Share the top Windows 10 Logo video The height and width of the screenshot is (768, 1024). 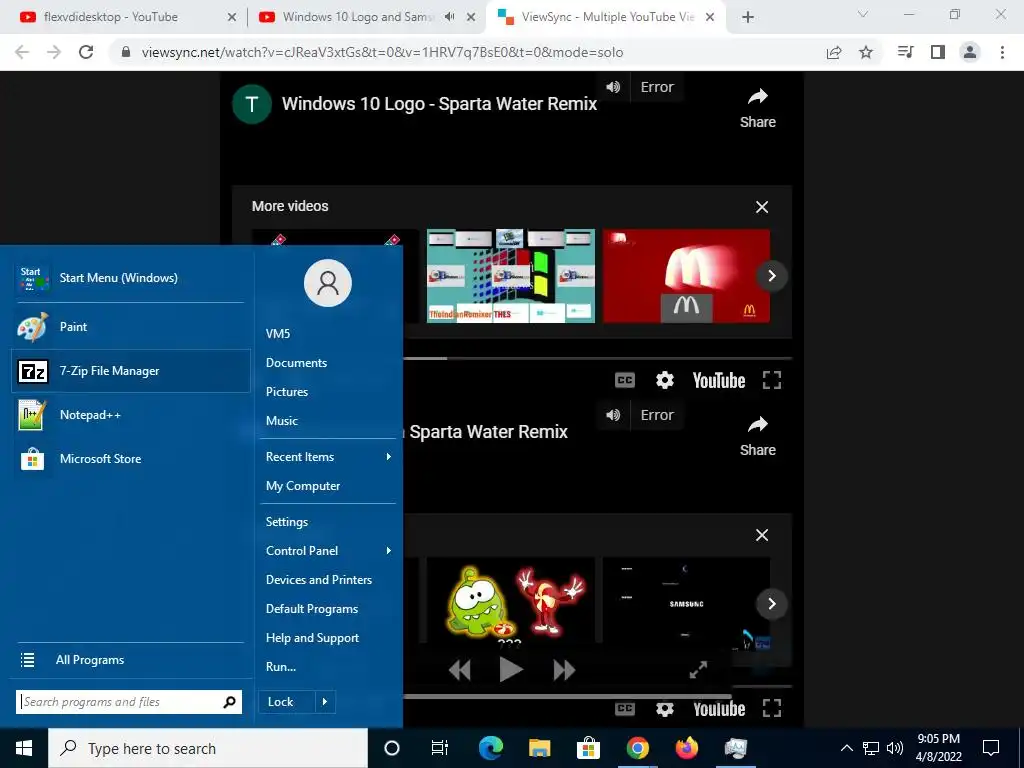pos(758,108)
